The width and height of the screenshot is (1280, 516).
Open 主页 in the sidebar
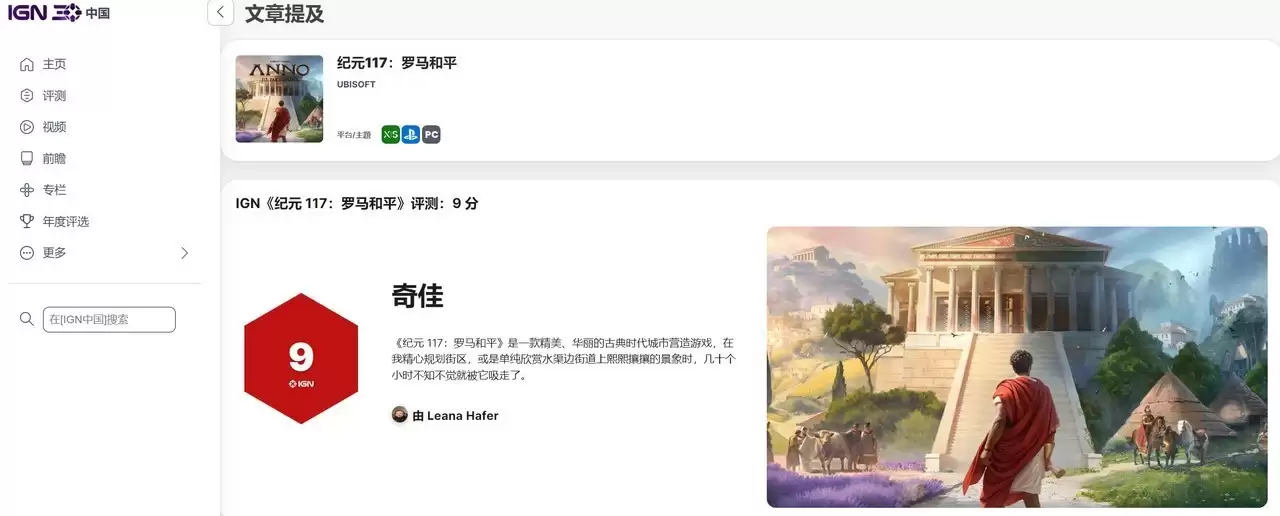click(54, 64)
